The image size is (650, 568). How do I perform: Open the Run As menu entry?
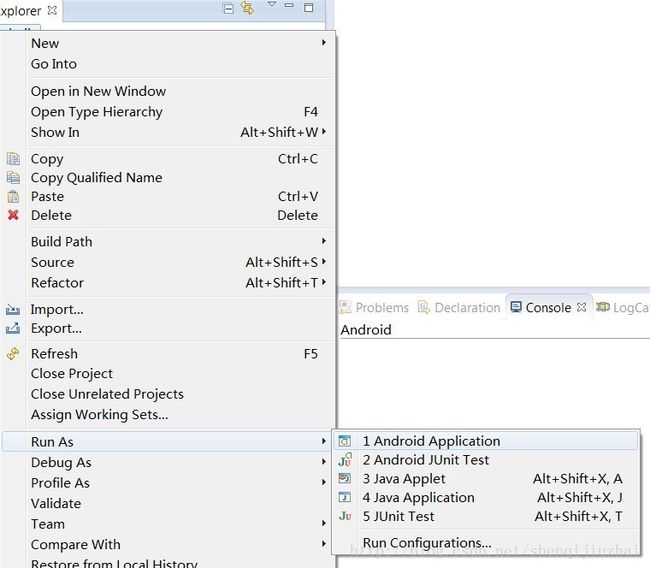[167, 442]
